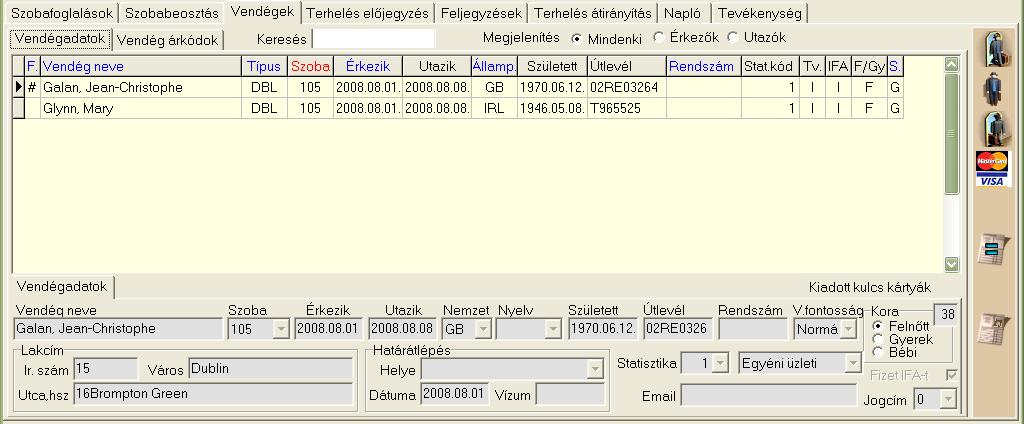Click the IRL nationality cell

coord(494,108)
